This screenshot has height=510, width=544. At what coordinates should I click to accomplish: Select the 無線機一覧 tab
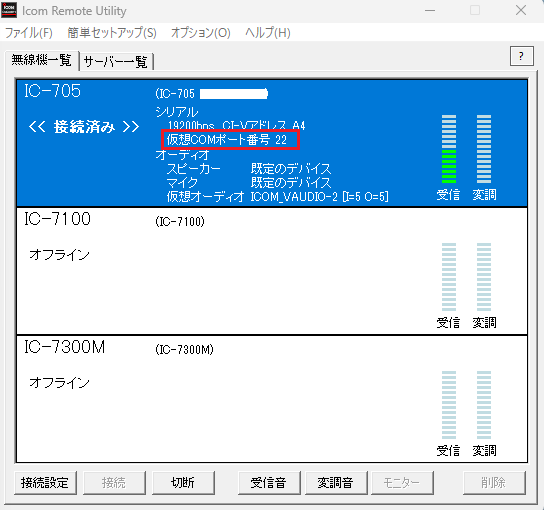tap(42, 60)
